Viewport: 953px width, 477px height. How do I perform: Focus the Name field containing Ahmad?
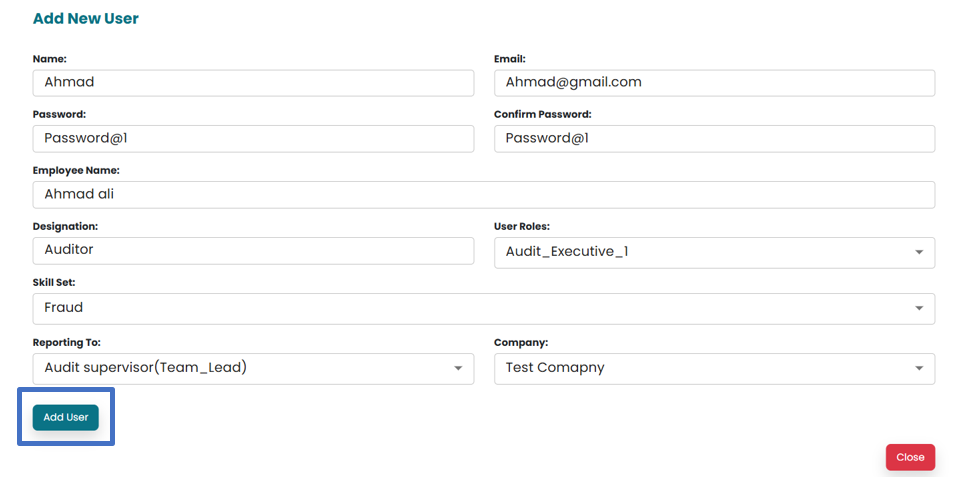(x=253, y=83)
